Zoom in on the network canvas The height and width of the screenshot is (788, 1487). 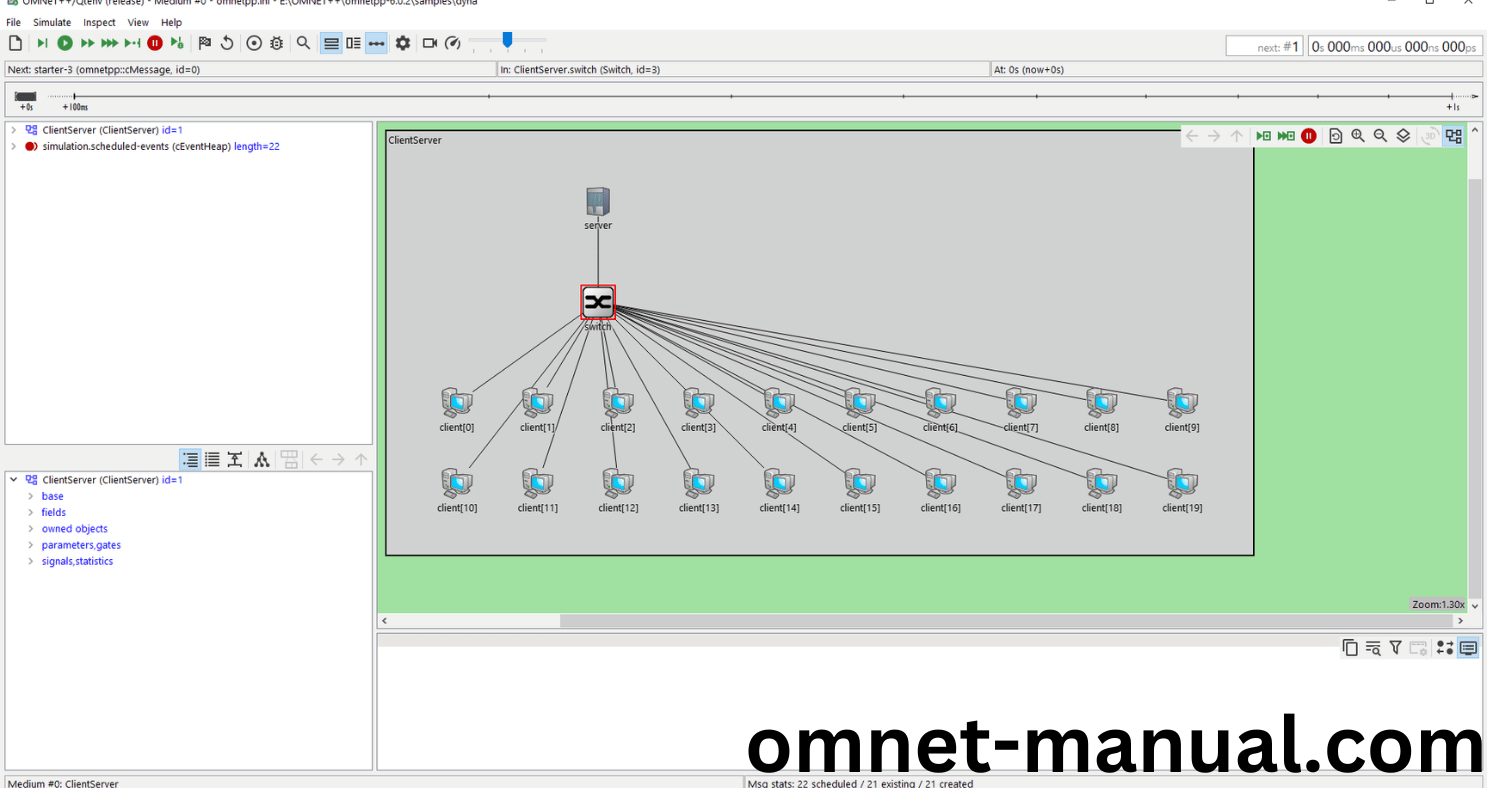1358,136
